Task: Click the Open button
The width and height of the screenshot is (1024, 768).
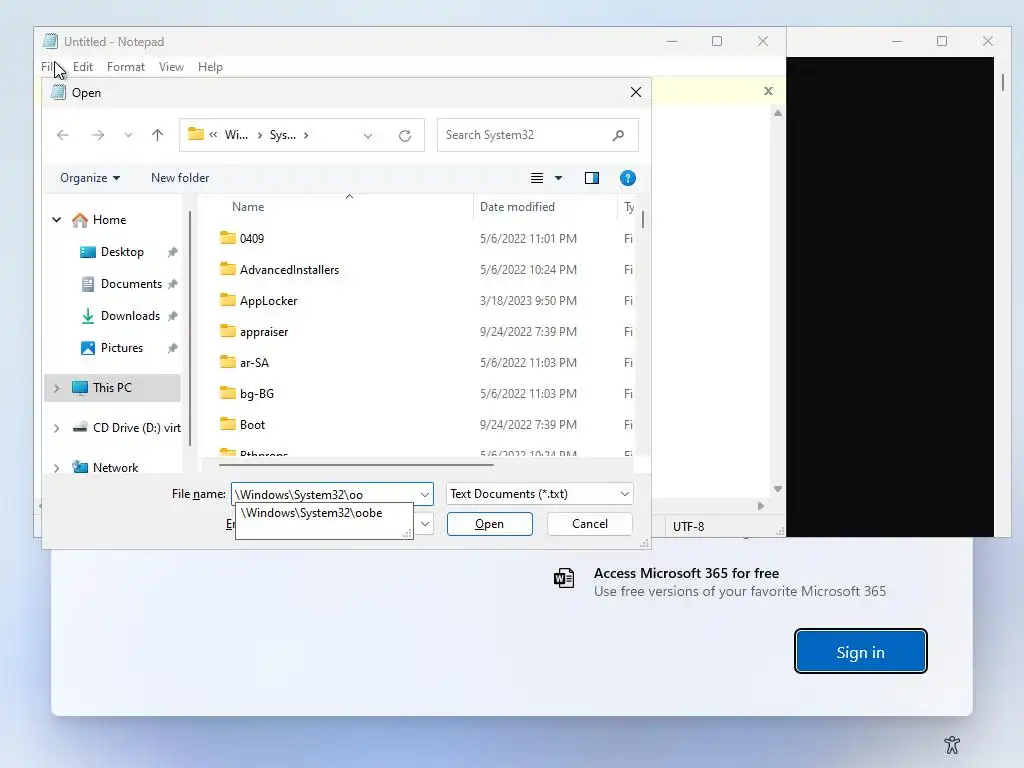Action: click(490, 524)
